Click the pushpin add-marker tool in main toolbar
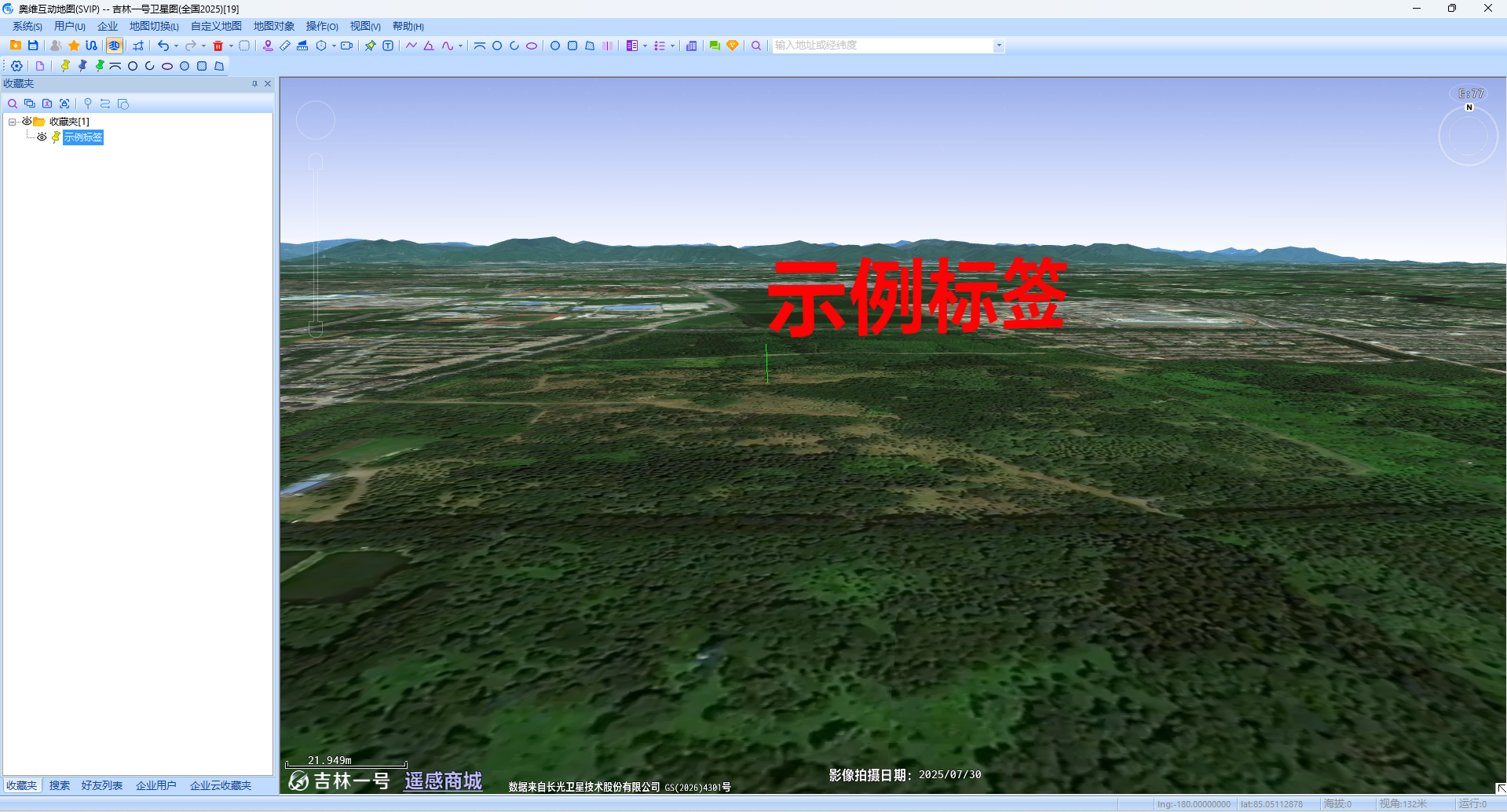 371,46
